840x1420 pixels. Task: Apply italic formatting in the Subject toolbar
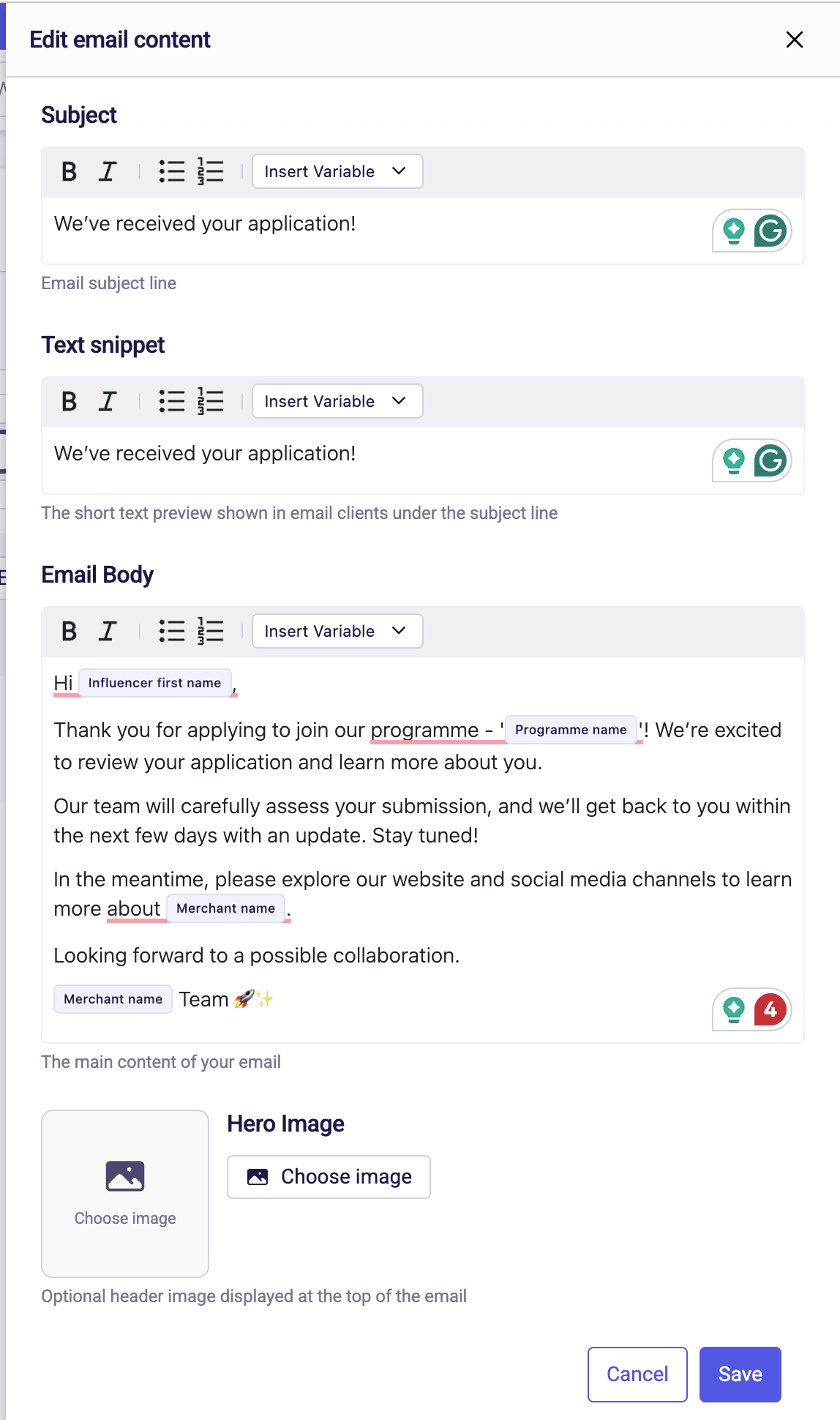coord(107,171)
